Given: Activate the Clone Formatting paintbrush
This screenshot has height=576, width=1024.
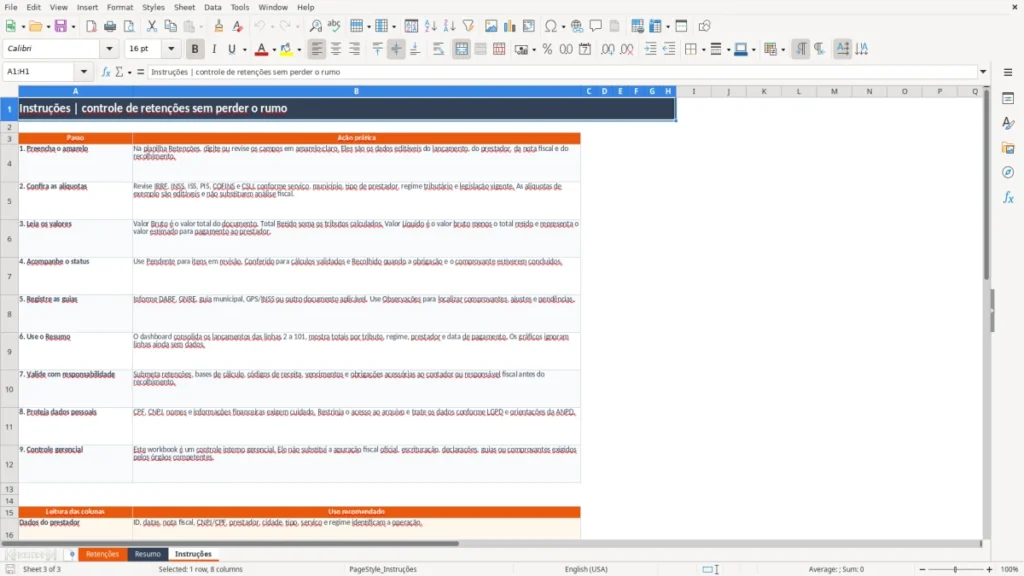Looking at the screenshot, I should [219, 26].
